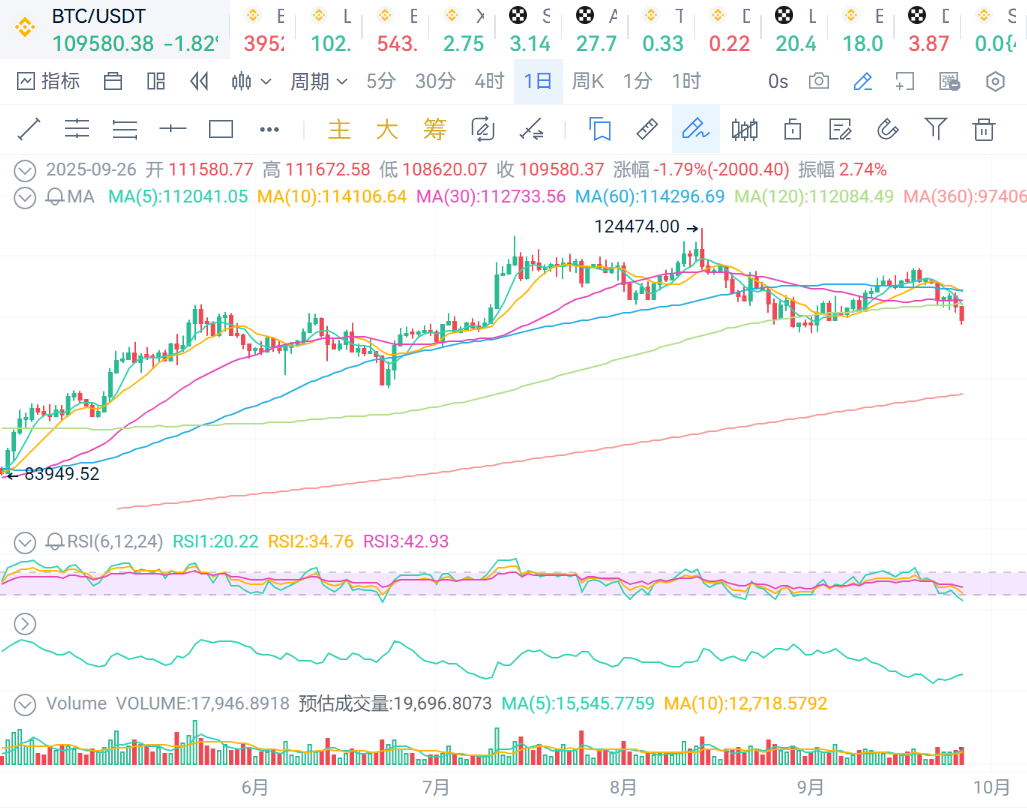Open the ticker showing 3.14

pos(530,29)
